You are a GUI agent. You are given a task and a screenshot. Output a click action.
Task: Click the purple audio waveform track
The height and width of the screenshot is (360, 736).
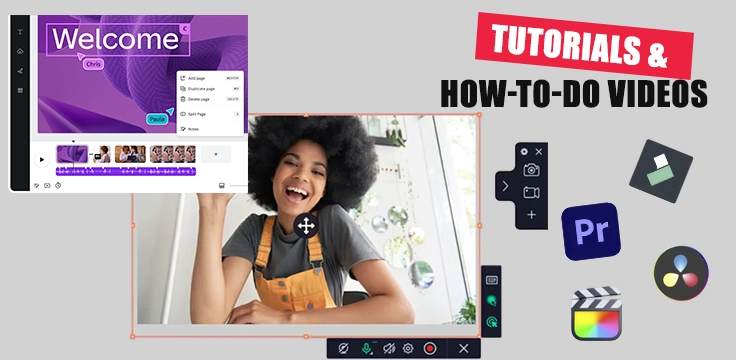tap(126, 172)
